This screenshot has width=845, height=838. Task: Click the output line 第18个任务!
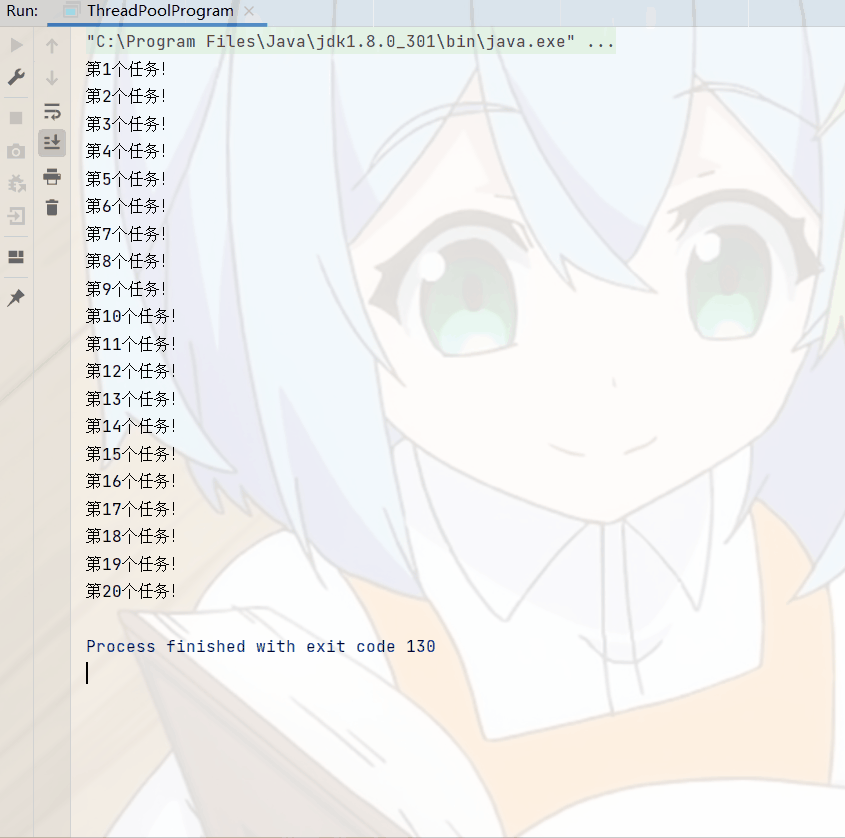pyautogui.click(x=131, y=536)
